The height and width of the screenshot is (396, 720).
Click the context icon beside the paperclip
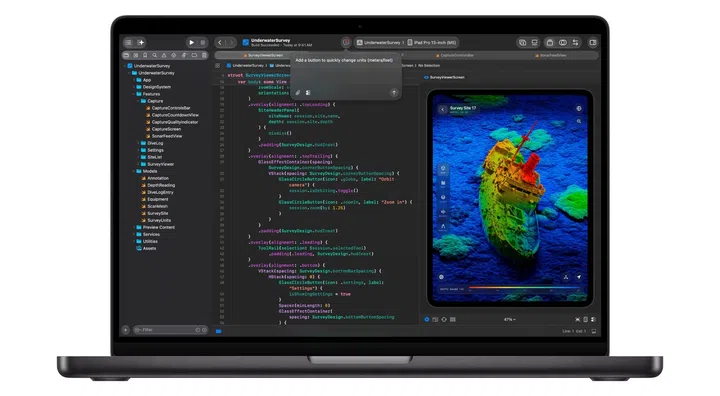(x=308, y=93)
